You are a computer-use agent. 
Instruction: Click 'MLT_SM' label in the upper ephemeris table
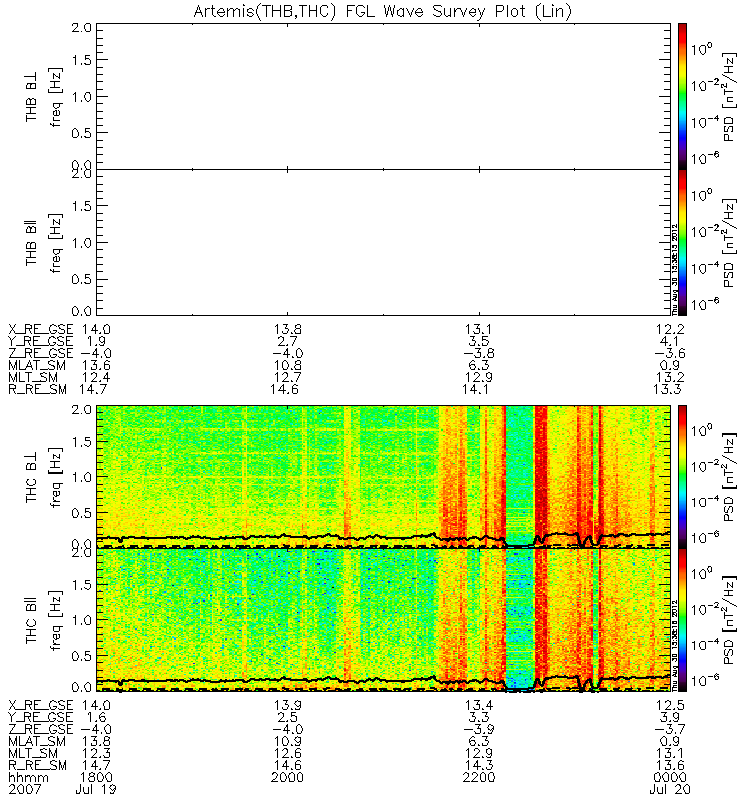coord(33,378)
